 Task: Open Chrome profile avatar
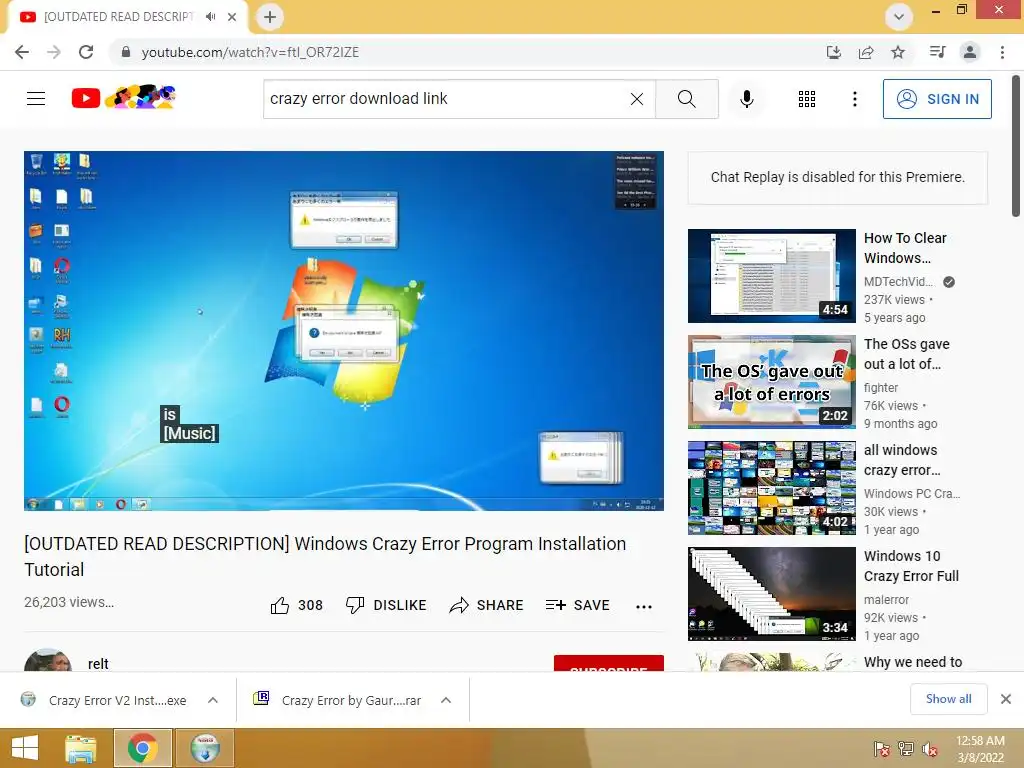(970, 52)
